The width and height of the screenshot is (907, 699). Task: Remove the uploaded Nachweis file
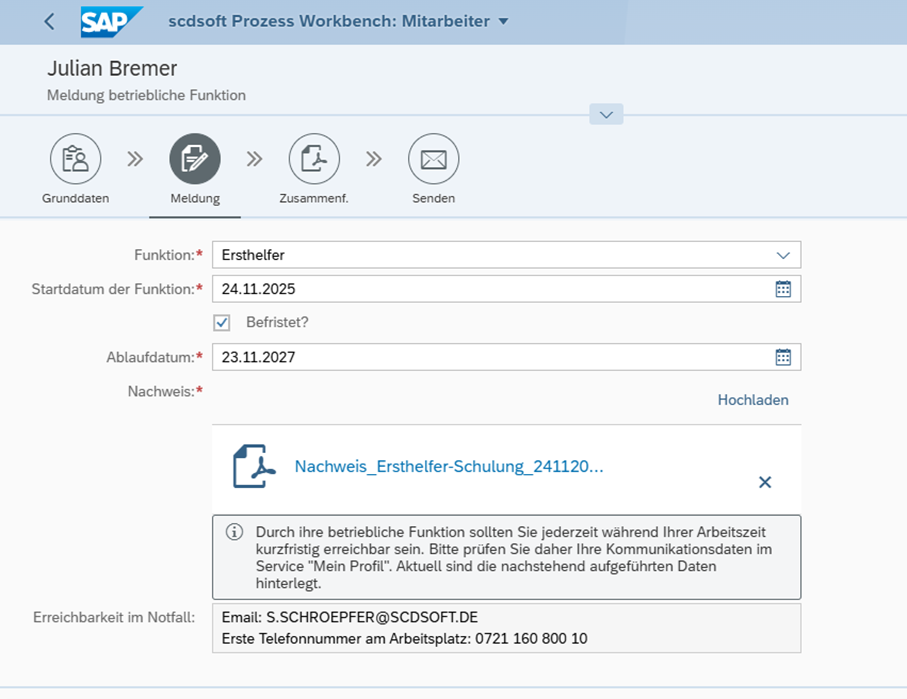tap(765, 482)
